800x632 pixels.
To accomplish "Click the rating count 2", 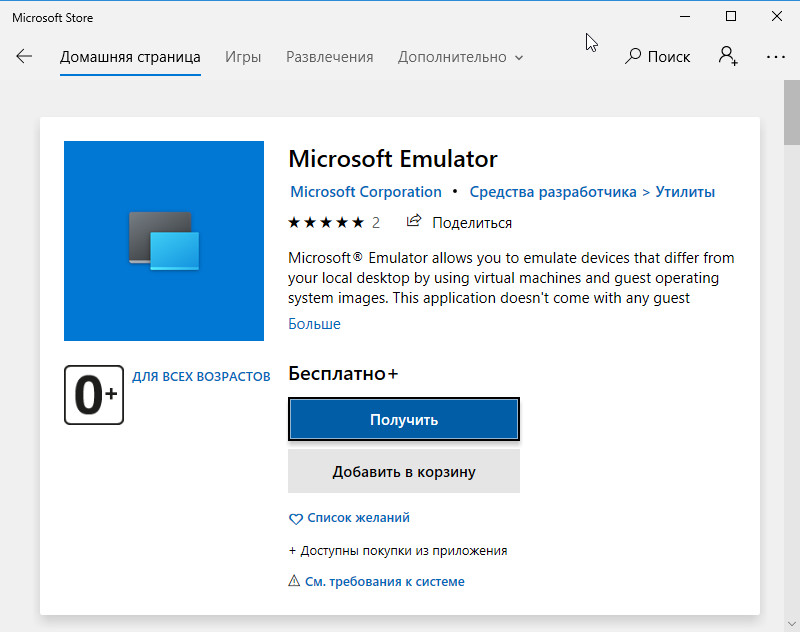I will 376,223.
